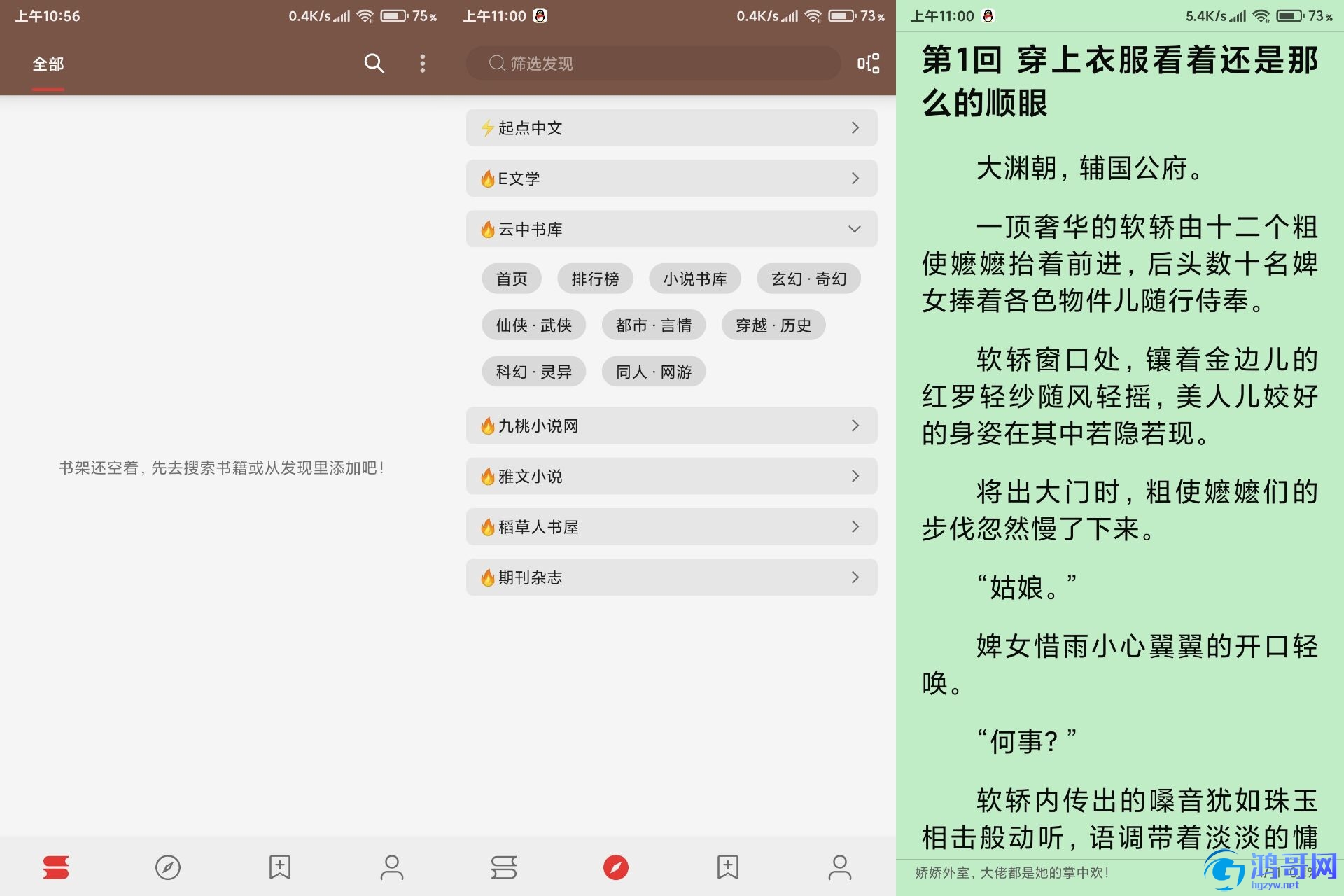Tap QQ notification icon in reader status bar
The image size is (1344, 896).
tap(988, 15)
